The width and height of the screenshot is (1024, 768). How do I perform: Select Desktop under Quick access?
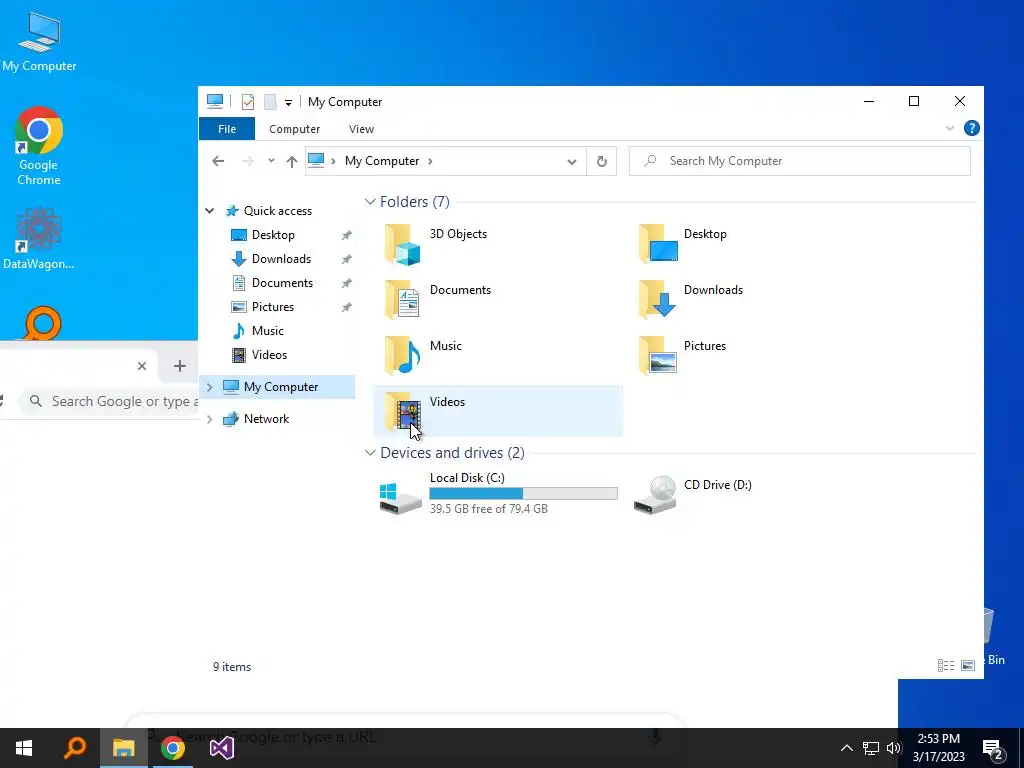click(x=273, y=235)
